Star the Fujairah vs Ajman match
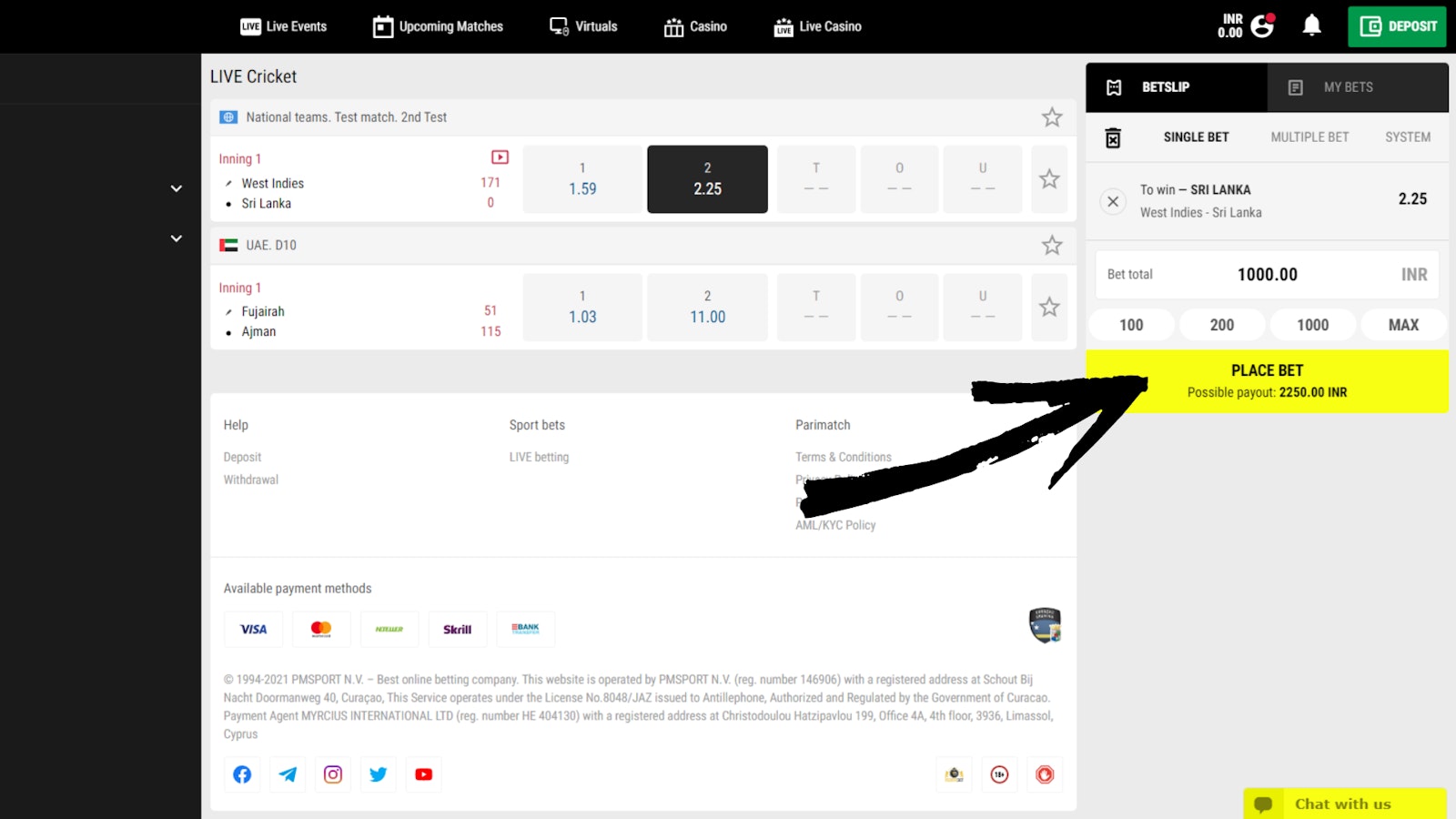 (1049, 308)
